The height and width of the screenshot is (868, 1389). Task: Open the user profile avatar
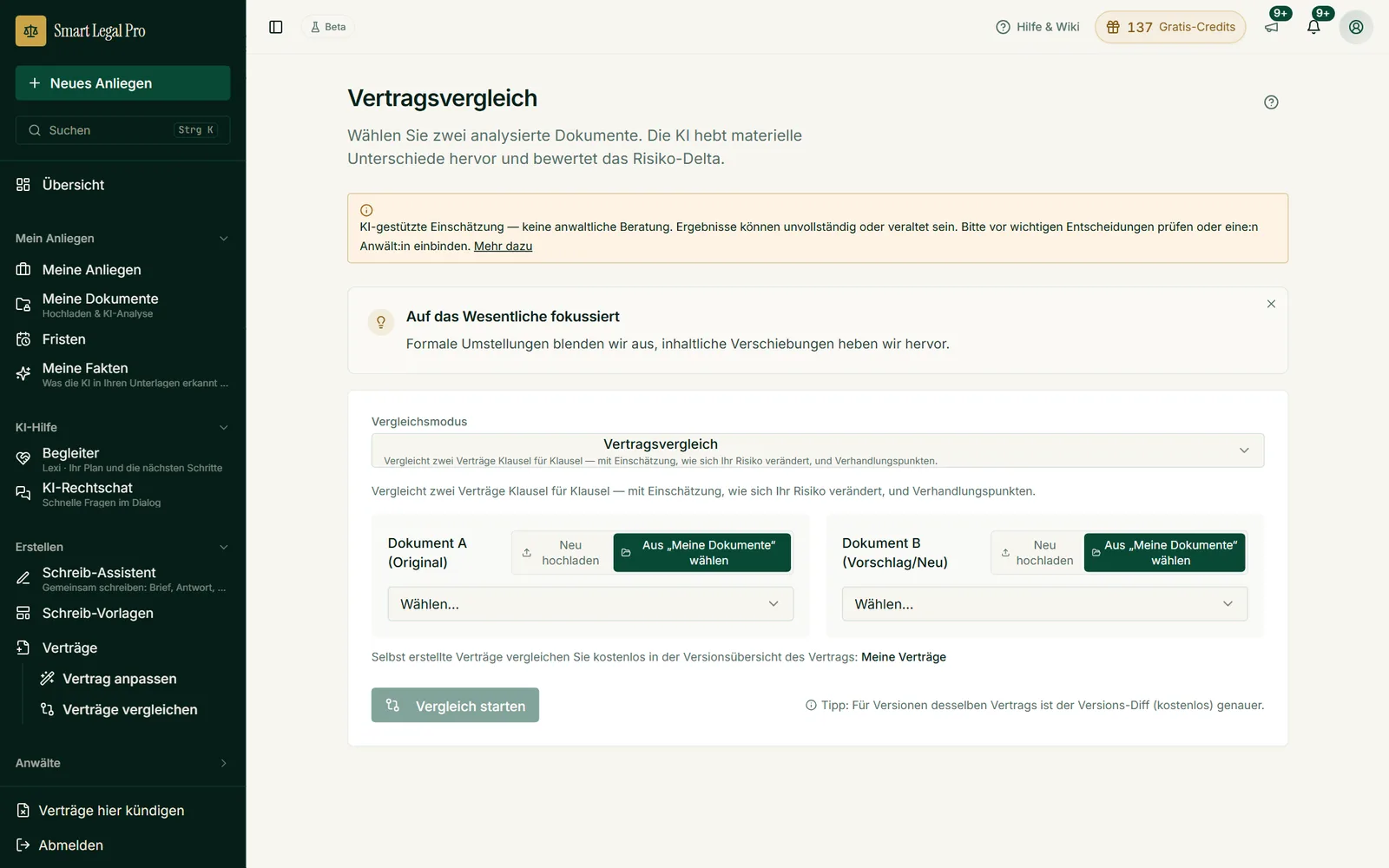coord(1356,27)
